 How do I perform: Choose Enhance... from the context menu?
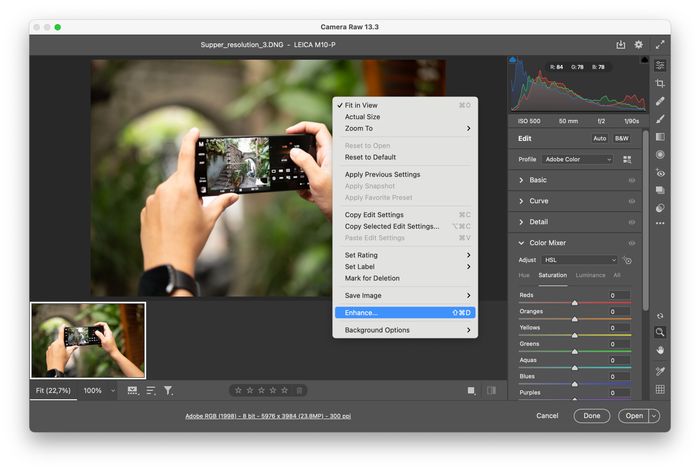pyautogui.click(x=405, y=313)
